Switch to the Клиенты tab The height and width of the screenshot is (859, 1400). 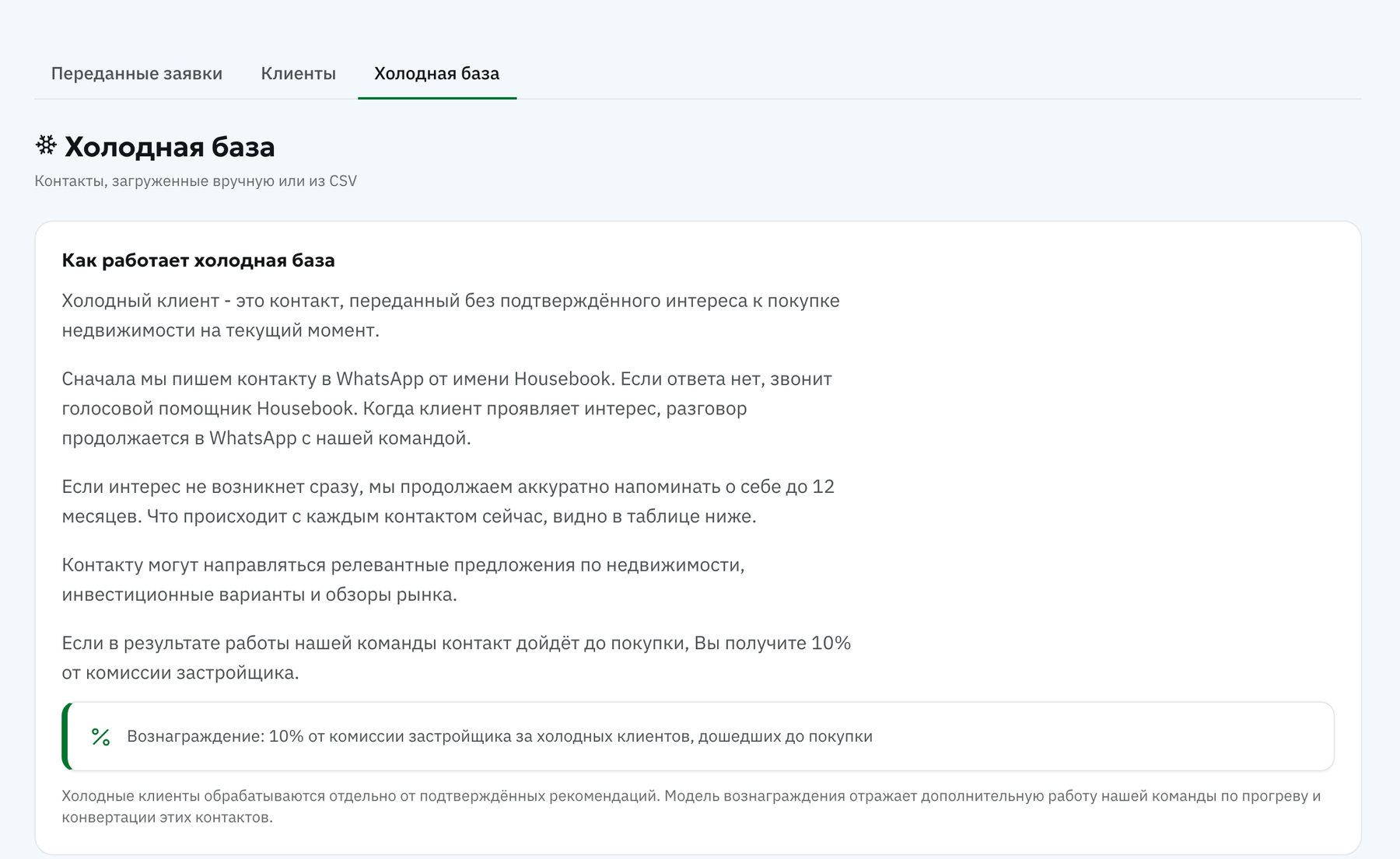(x=299, y=74)
